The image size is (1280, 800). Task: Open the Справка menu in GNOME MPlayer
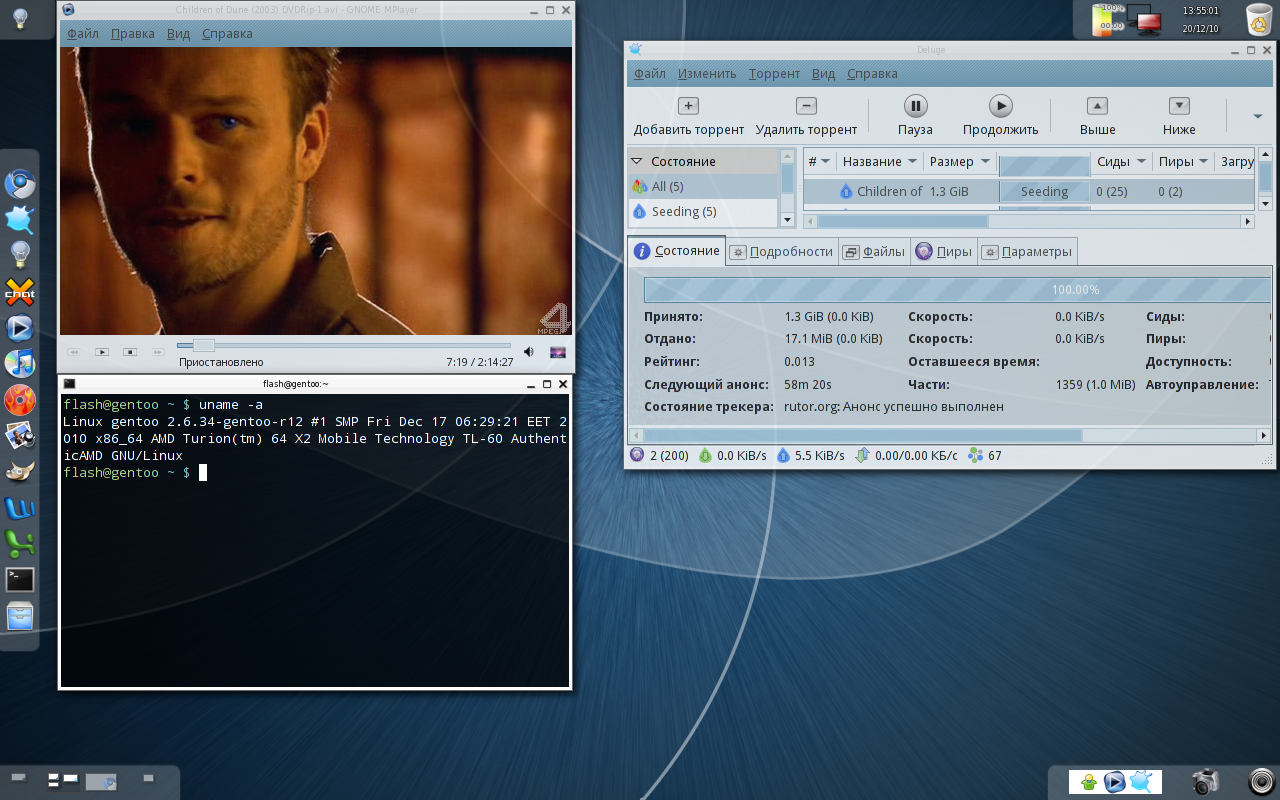pos(227,33)
